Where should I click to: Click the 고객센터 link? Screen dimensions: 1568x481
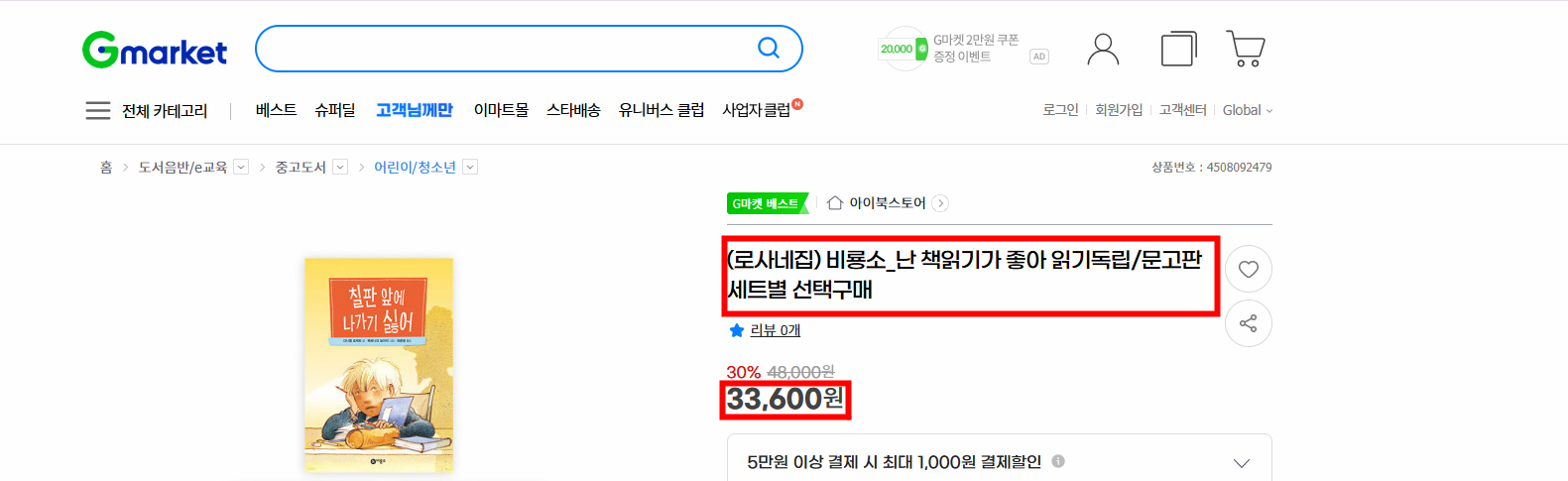coord(1183,110)
